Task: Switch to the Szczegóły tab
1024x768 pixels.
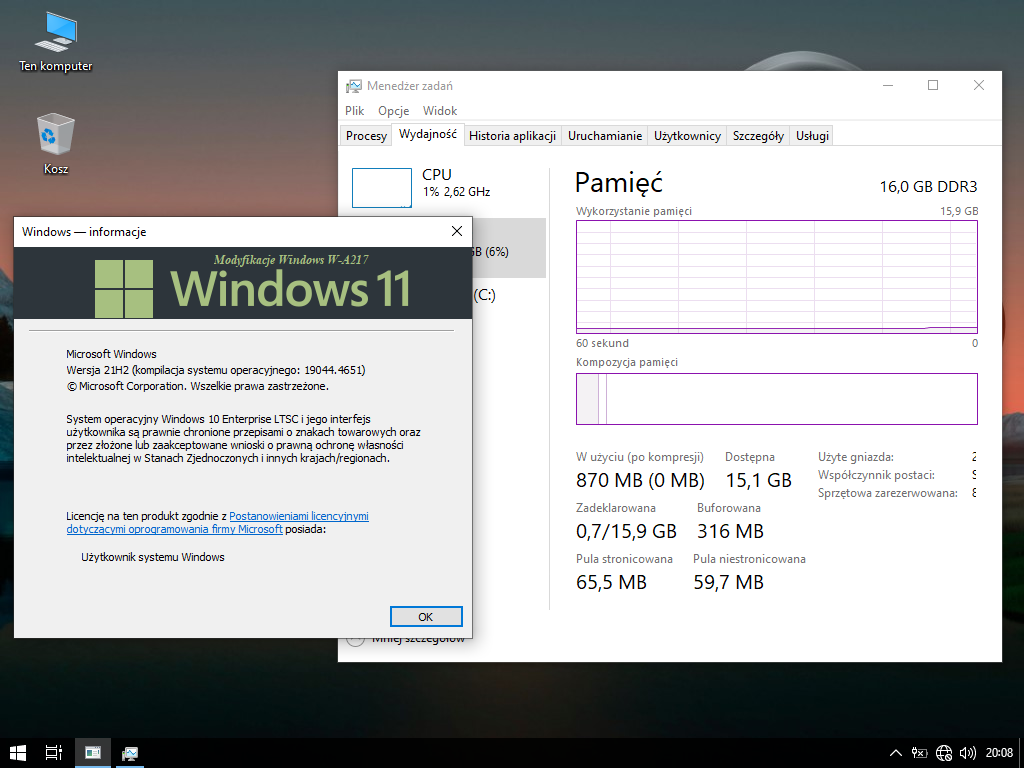Action: 758,136
